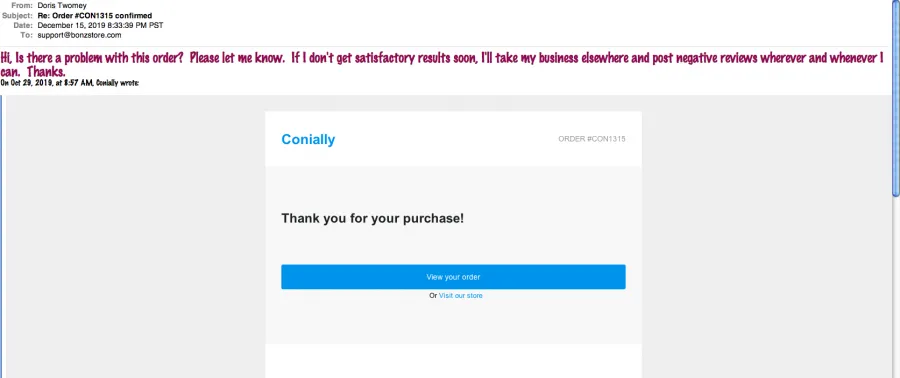
Task: Click the blue "View your order" button
Action: coord(453,276)
